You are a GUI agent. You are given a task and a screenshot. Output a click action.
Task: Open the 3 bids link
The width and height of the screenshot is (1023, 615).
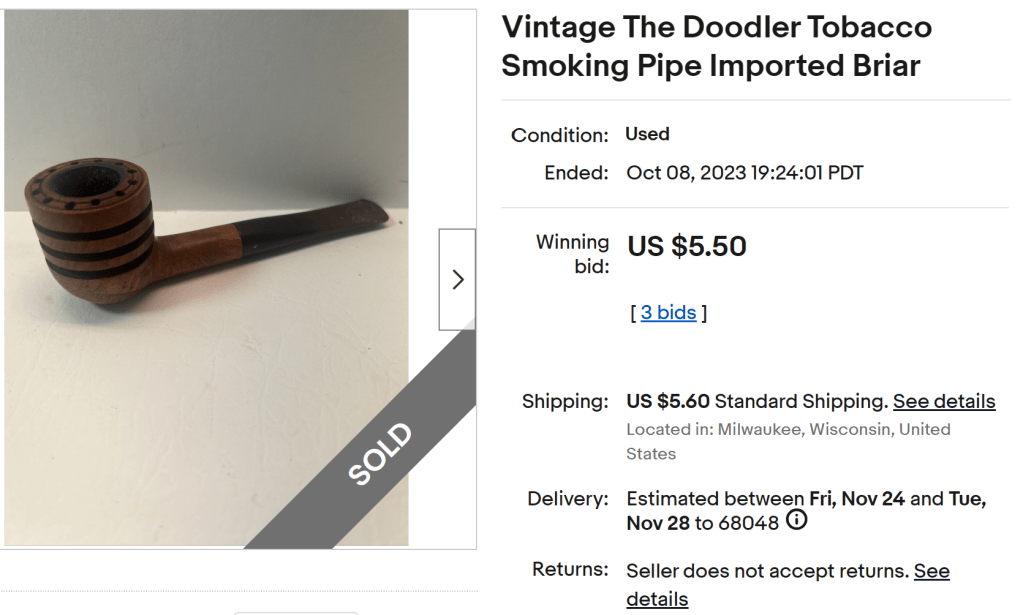(668, 313)
